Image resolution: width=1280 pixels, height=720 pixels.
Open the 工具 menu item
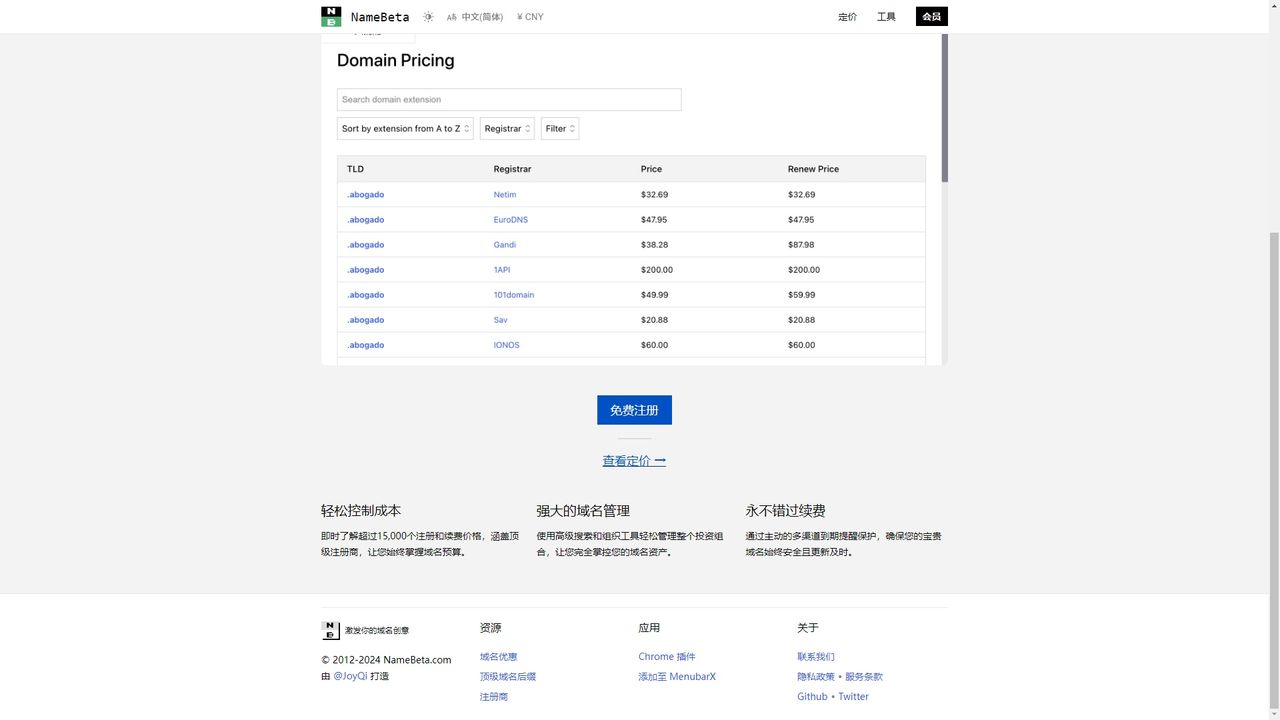pos(886,17)
